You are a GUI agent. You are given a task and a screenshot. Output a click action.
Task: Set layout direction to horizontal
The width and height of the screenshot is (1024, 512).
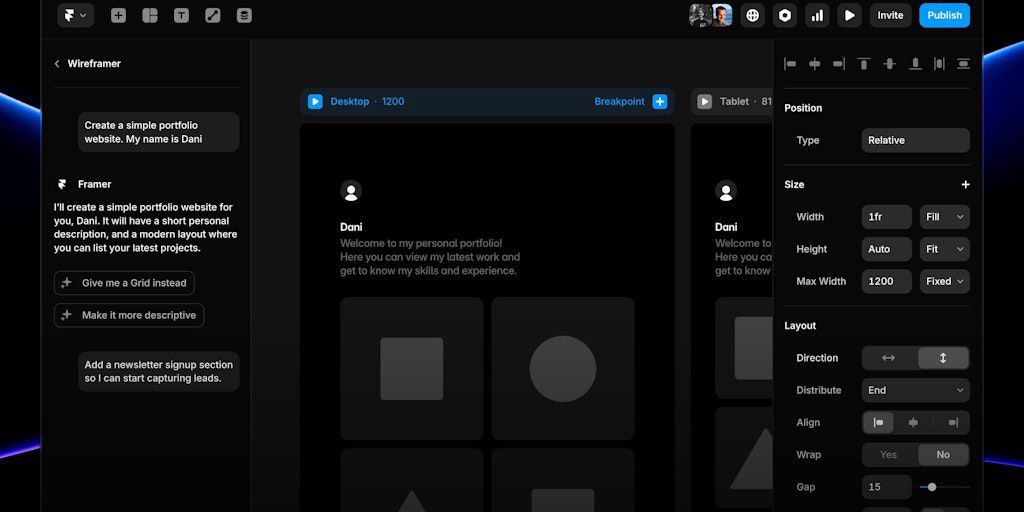tap(889, 358)
